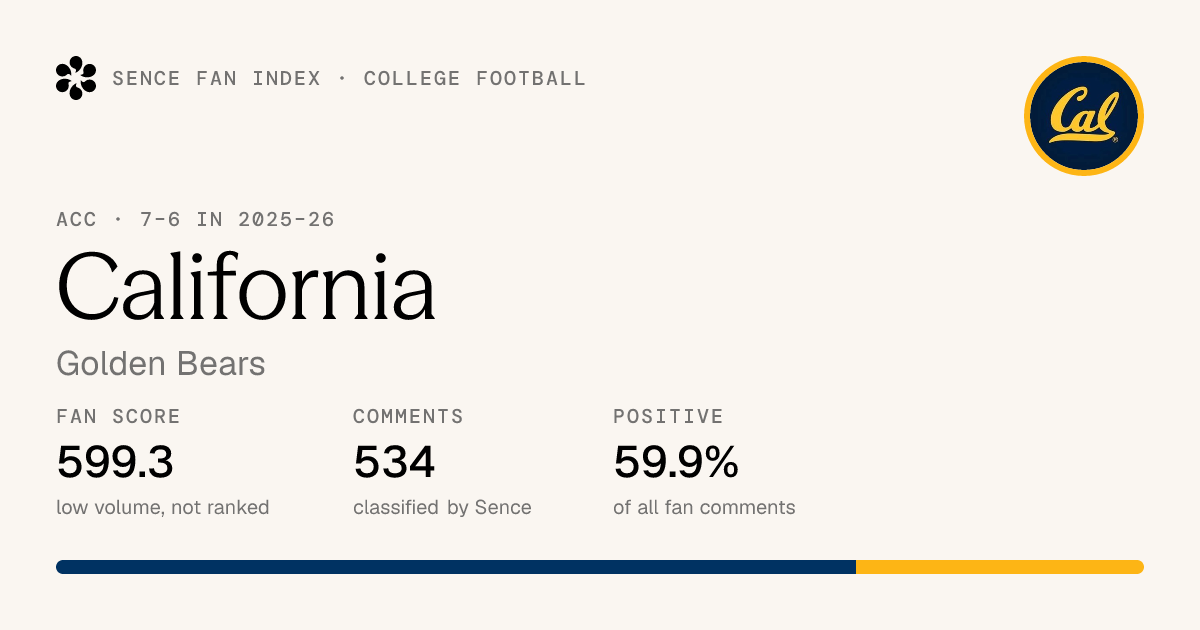Click the navy blue segment of the bar

(x=456, y=567)
